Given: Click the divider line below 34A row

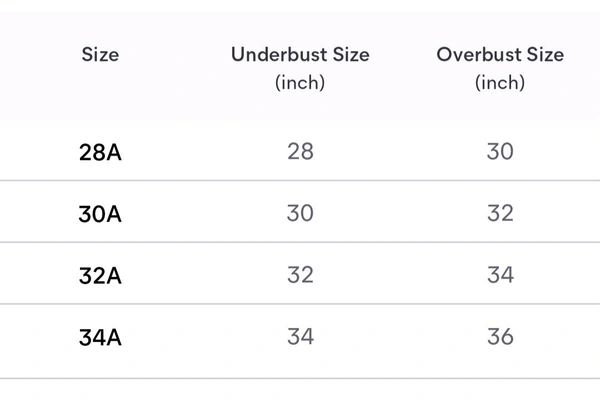Looking at the screenshot, I should click(300, 378).
